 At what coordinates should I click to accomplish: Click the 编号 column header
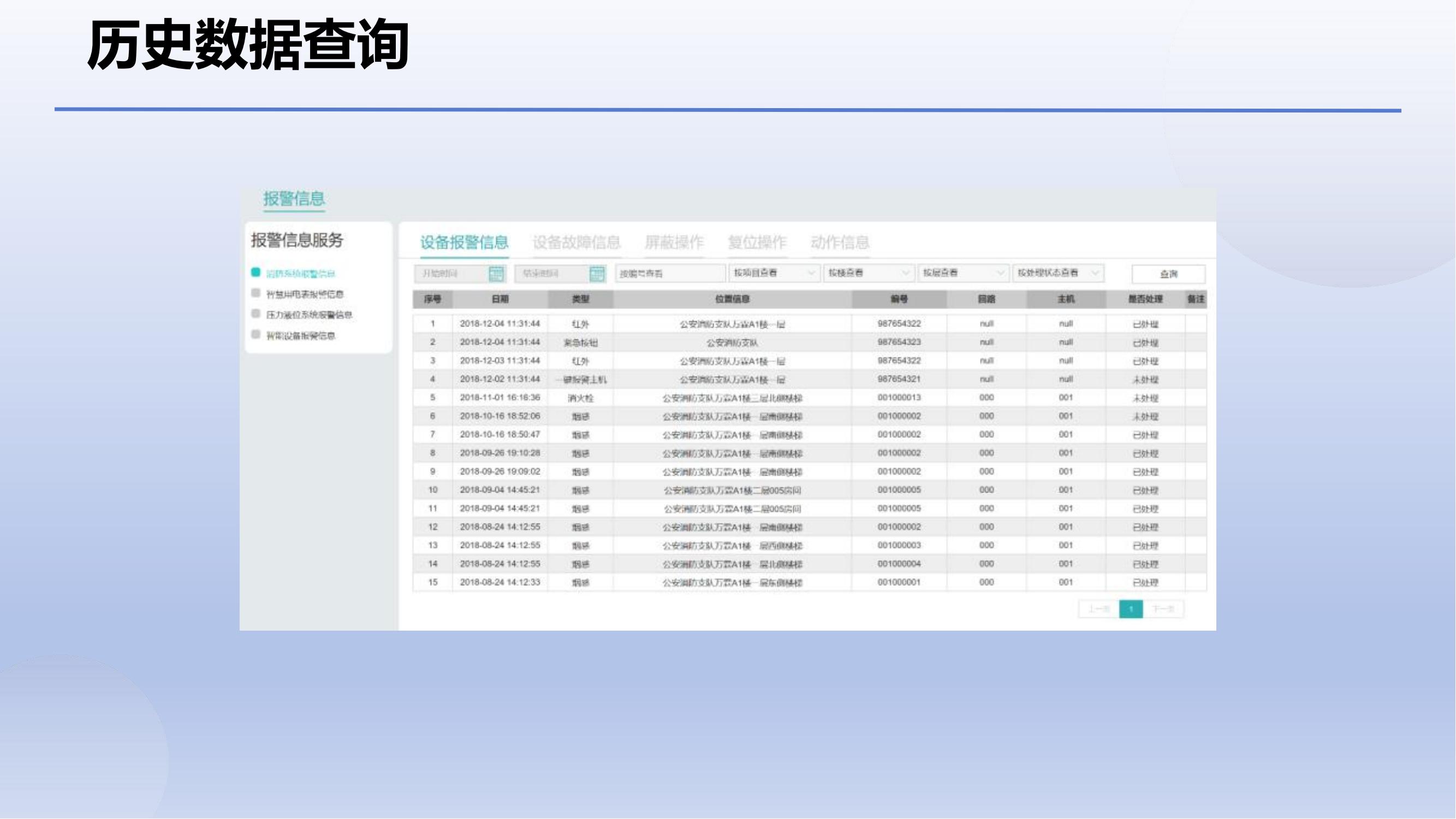pos(899,299)
